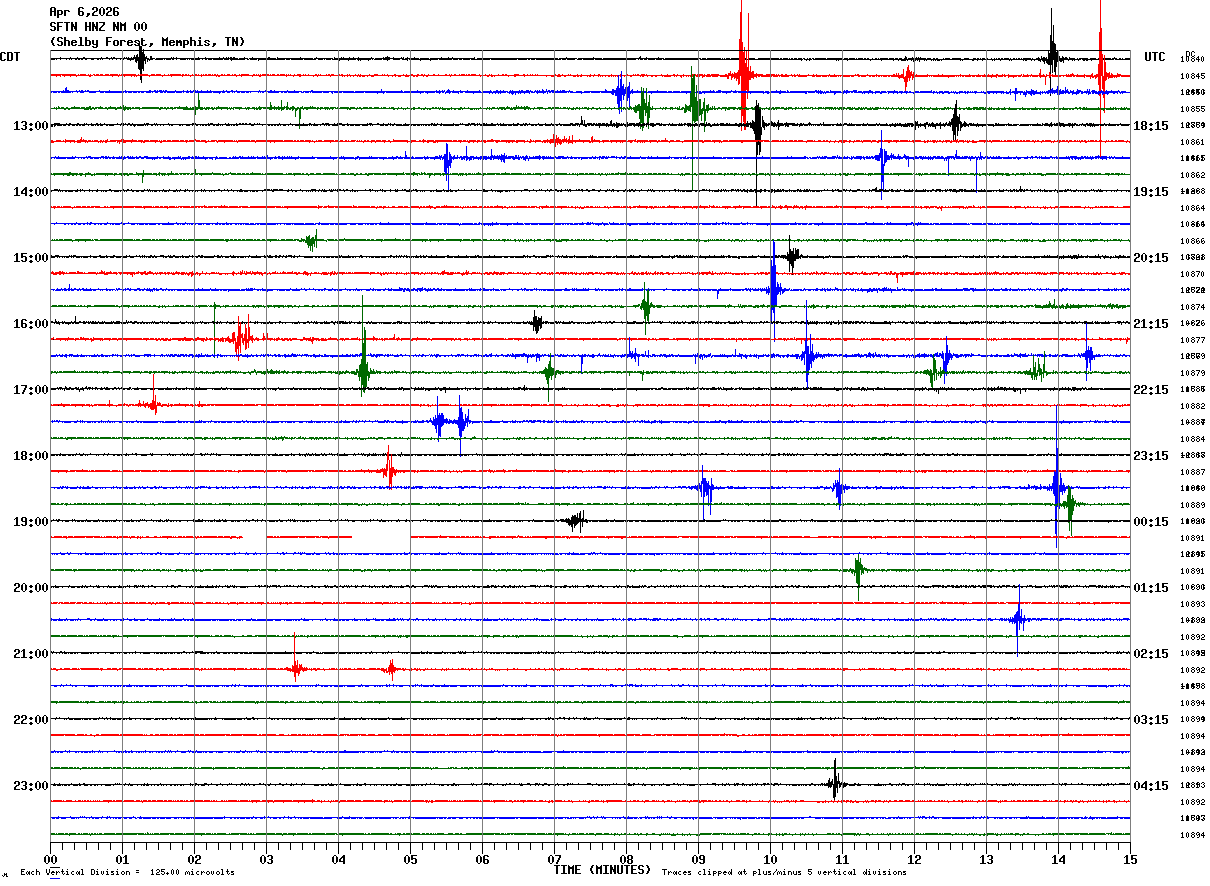Select the 20:00 CDT time label
Image resolution: width=1210 pixels, height=886 pixels.
tap(31, 588)
